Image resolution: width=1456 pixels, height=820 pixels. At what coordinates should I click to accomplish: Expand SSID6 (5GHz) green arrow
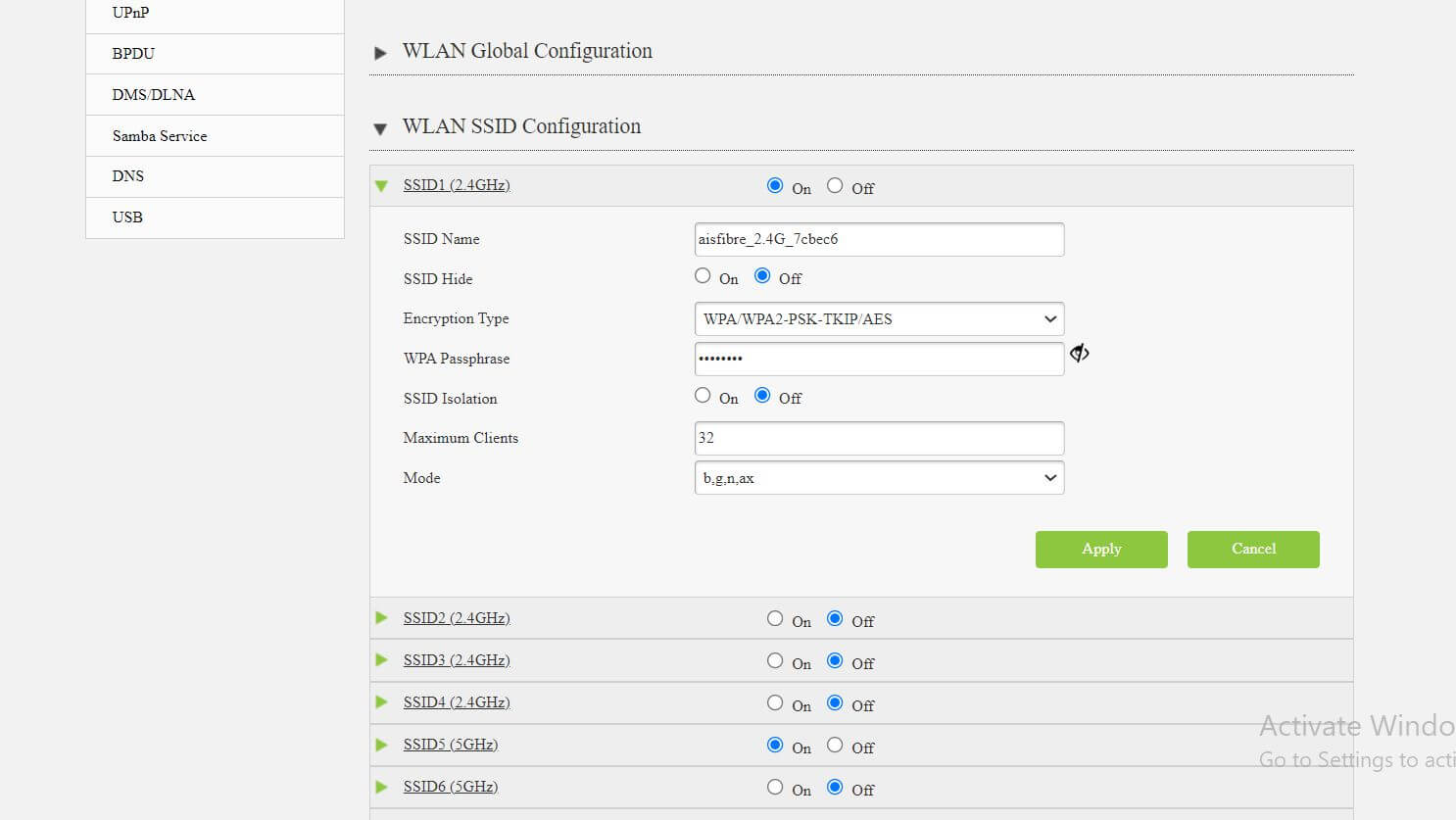382,787
